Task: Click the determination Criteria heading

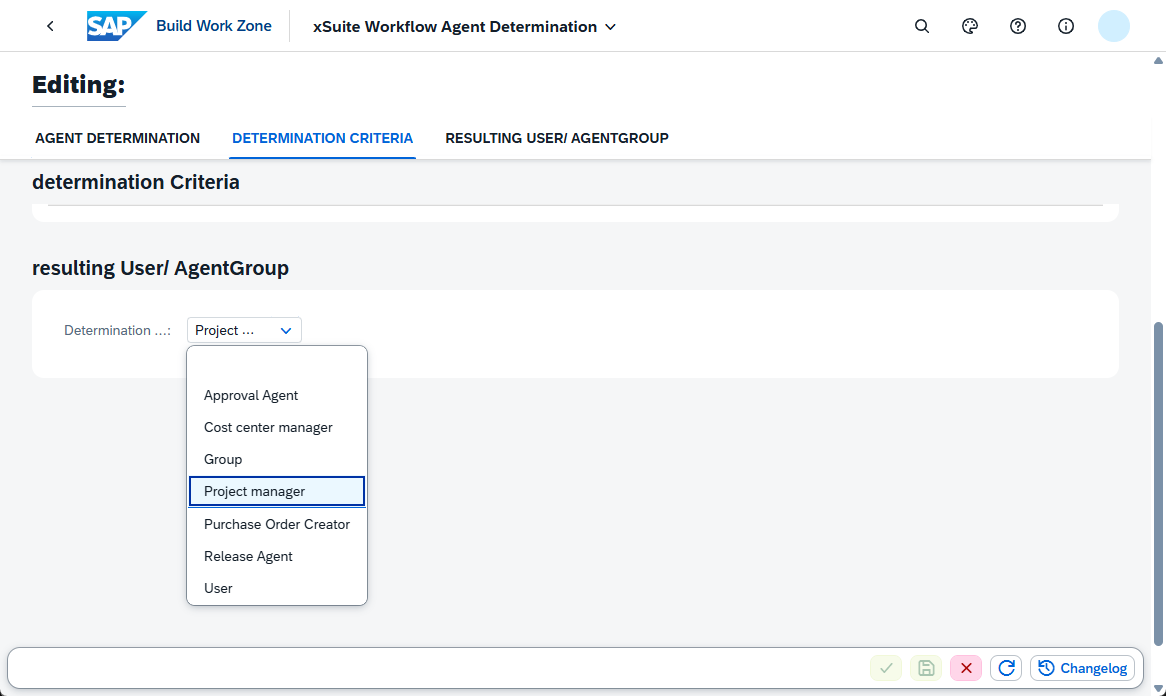Action: (135, 182)
